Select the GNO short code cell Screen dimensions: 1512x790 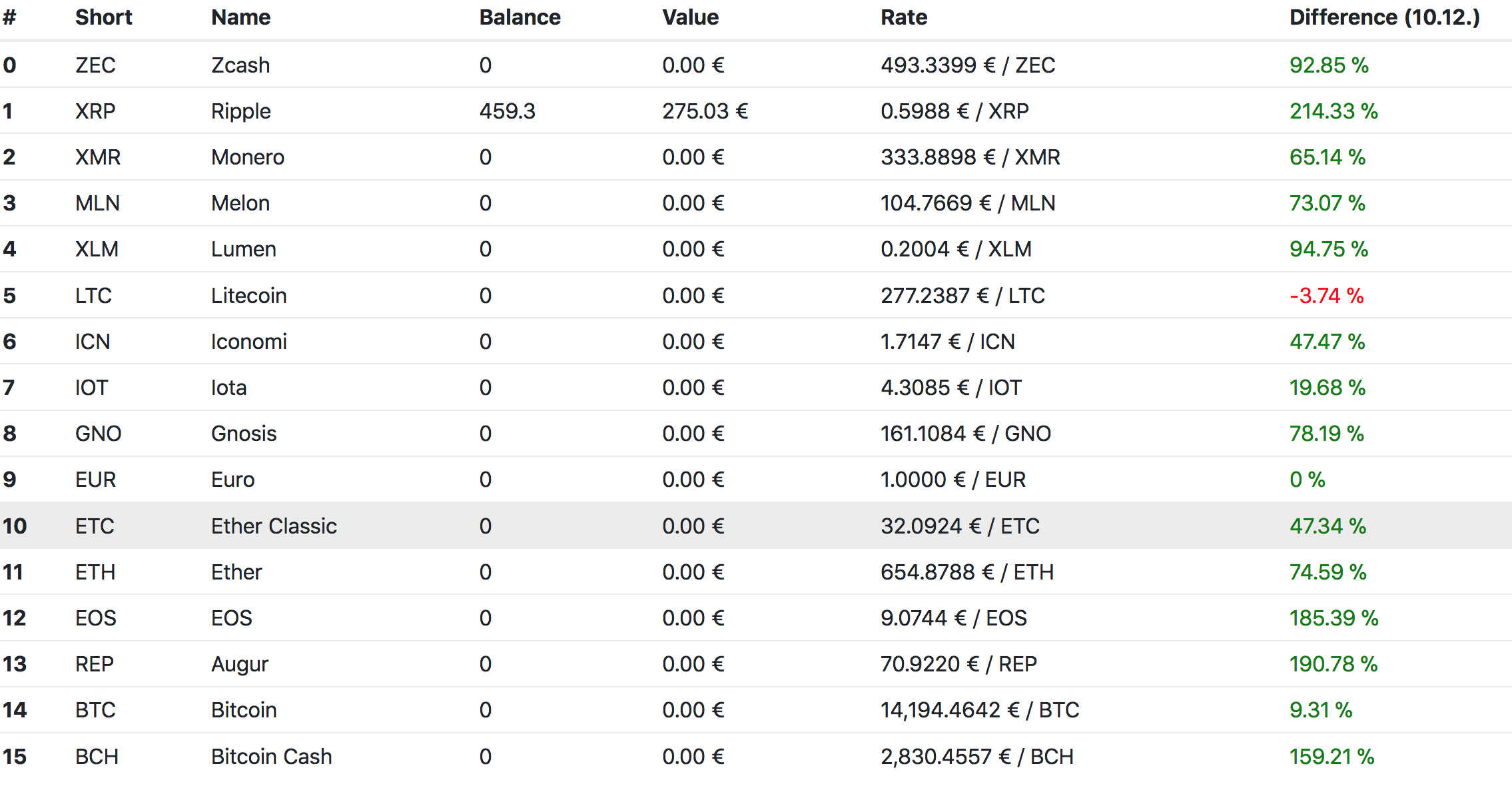pos(98,434)
